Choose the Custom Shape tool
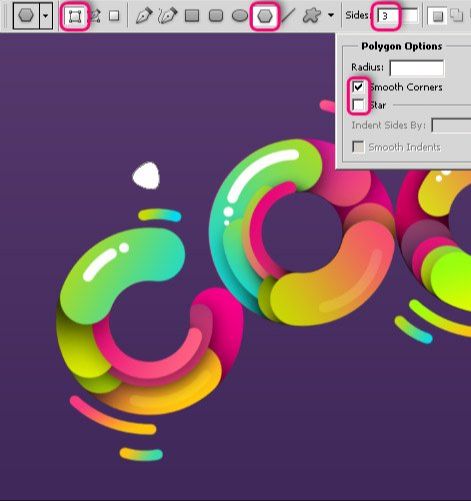Screen dimensions: 471x501 312,16
